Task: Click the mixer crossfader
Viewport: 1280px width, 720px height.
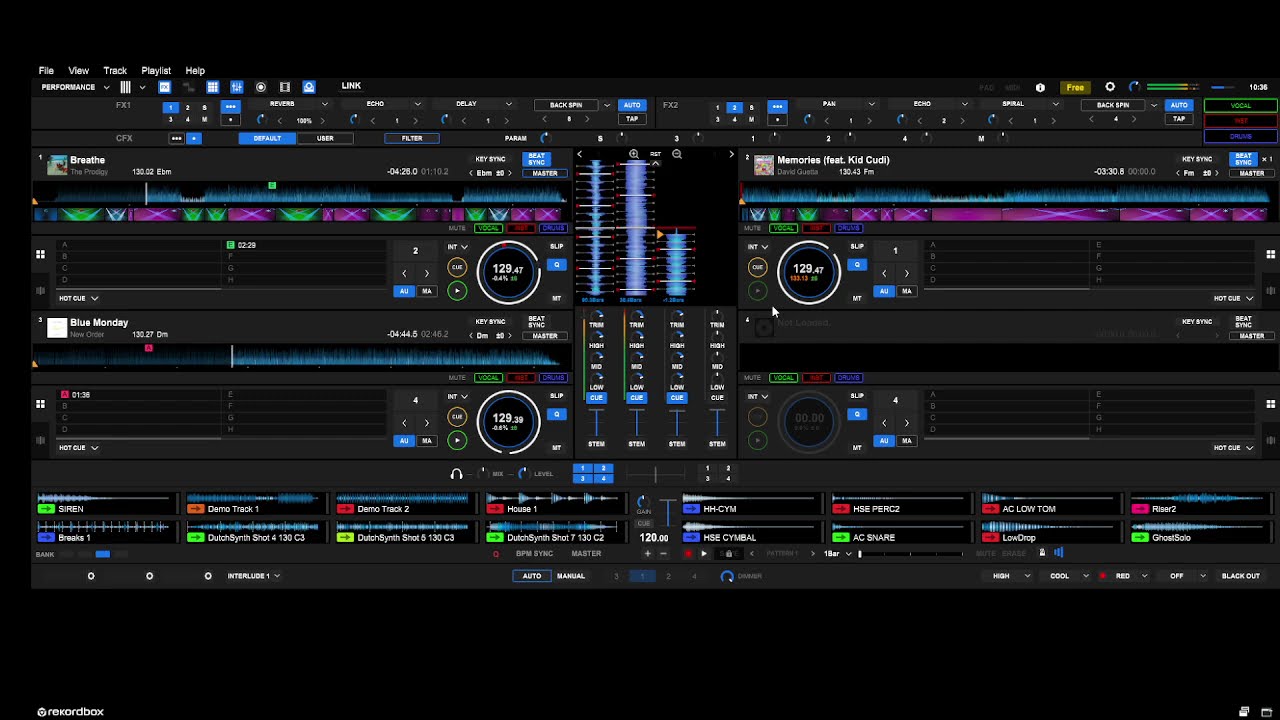Action: [x=655, y=474]
